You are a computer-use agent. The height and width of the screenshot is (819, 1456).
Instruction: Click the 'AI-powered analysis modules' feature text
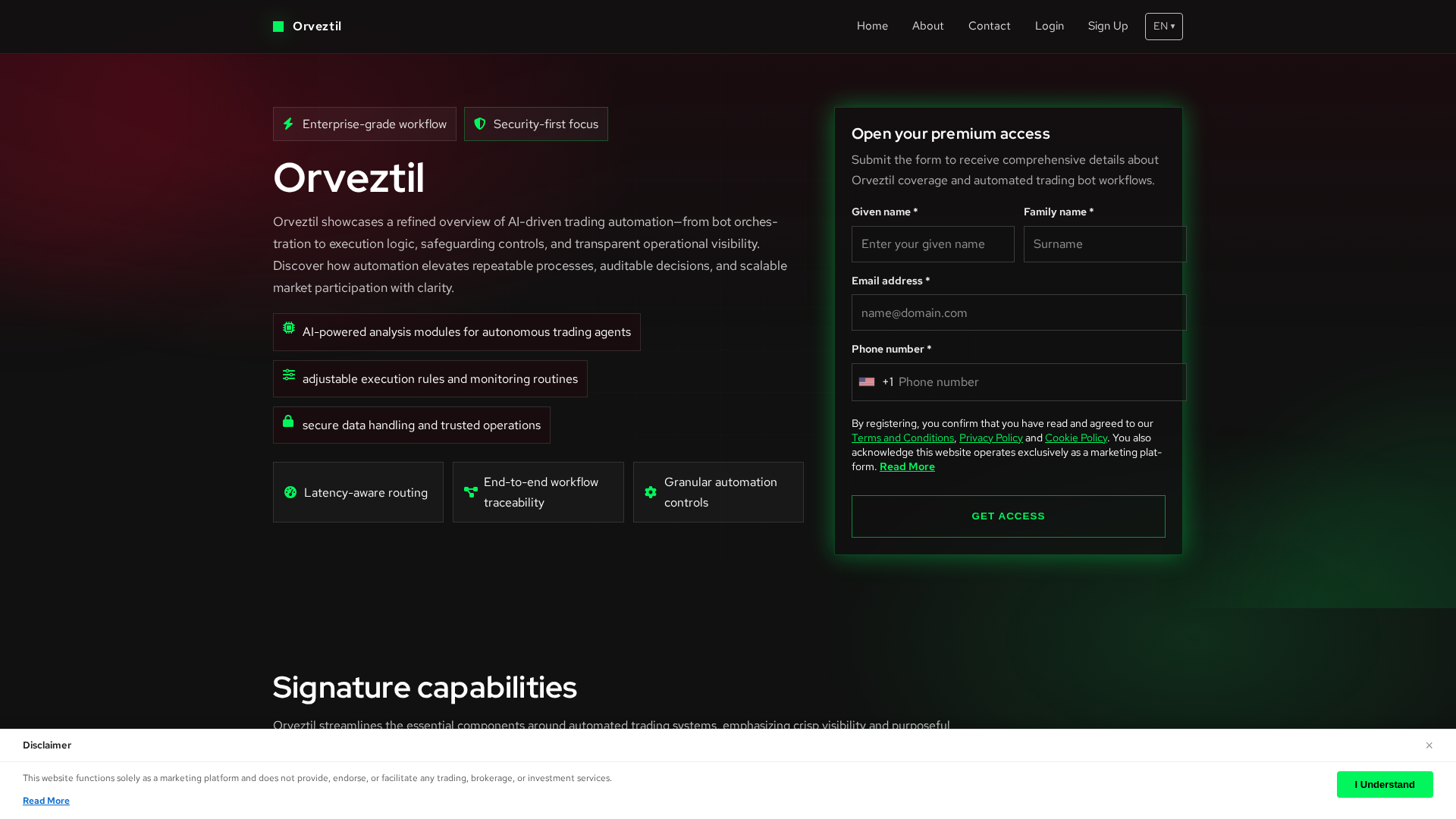pyautogui.click(x=466, y=332)
